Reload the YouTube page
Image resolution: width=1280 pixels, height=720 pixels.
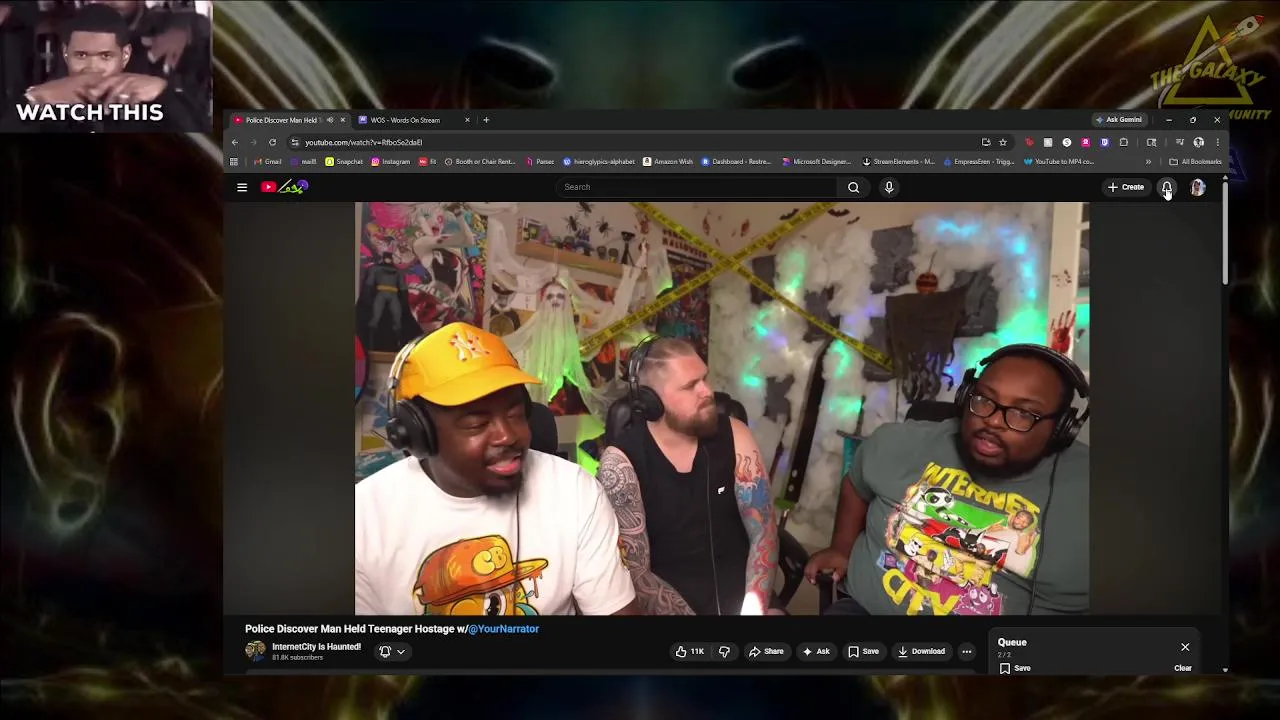tap(272, 142)
